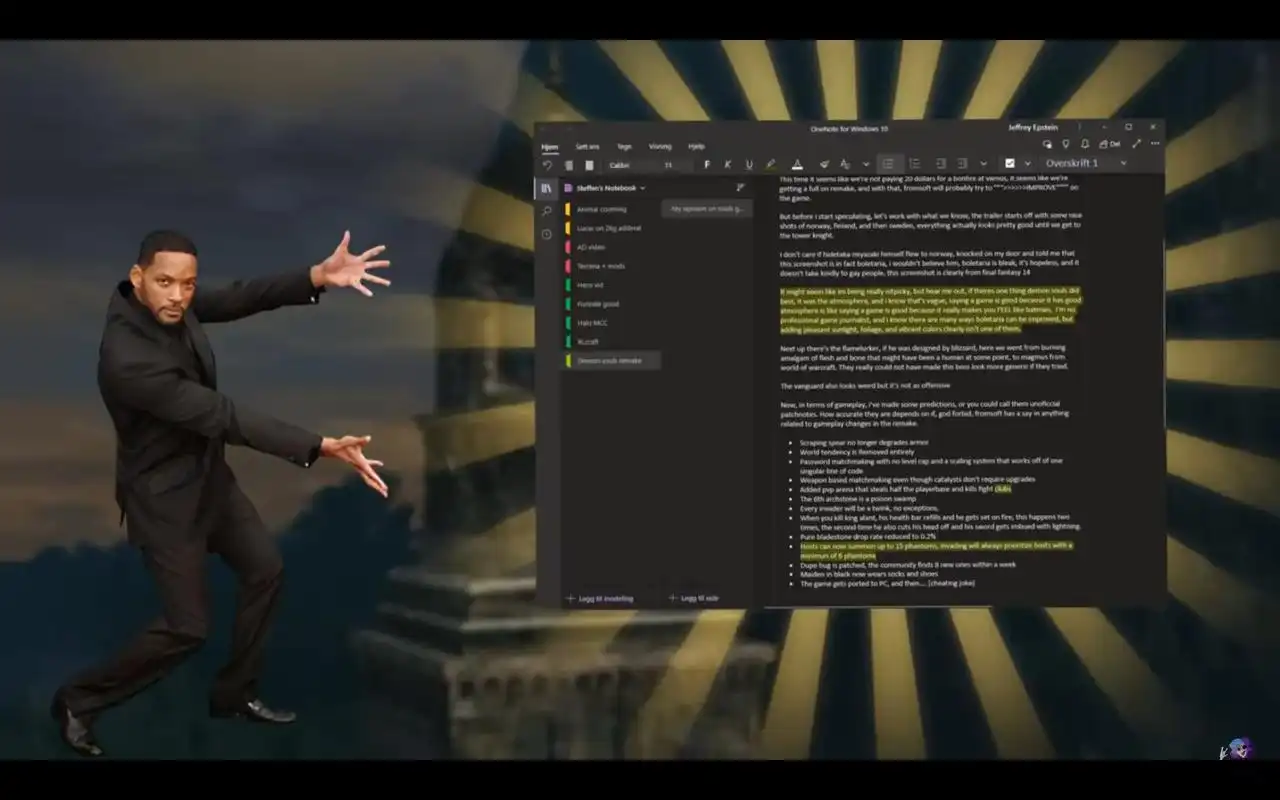Decrease the paragraph indent

point(940,163)
